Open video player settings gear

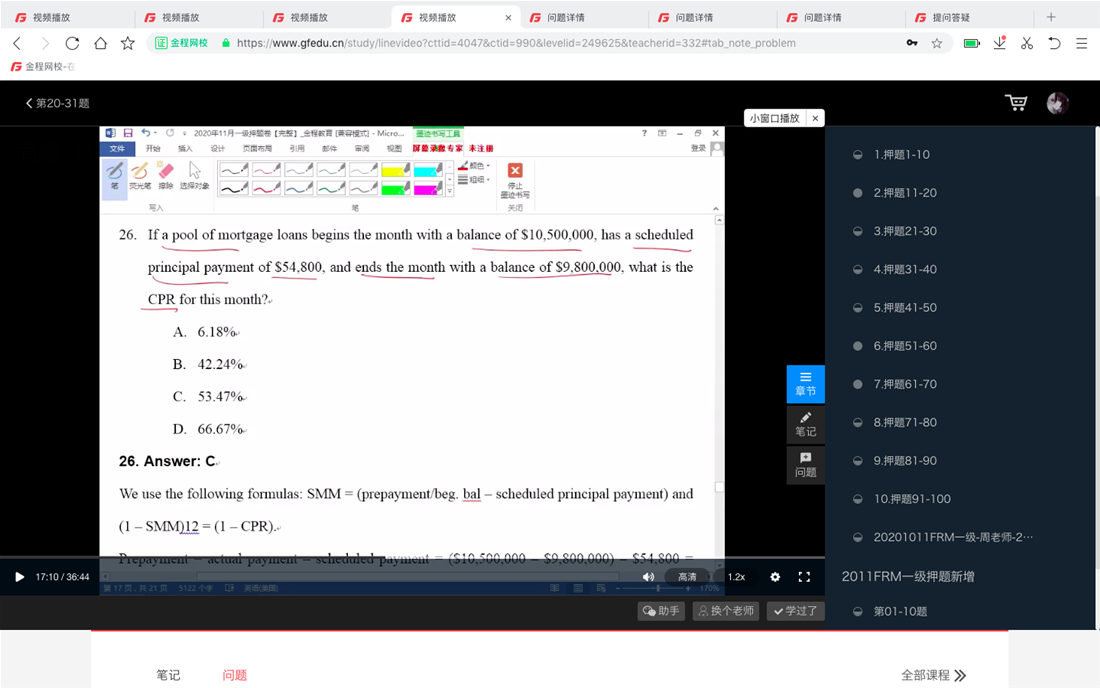pos(774,576)
